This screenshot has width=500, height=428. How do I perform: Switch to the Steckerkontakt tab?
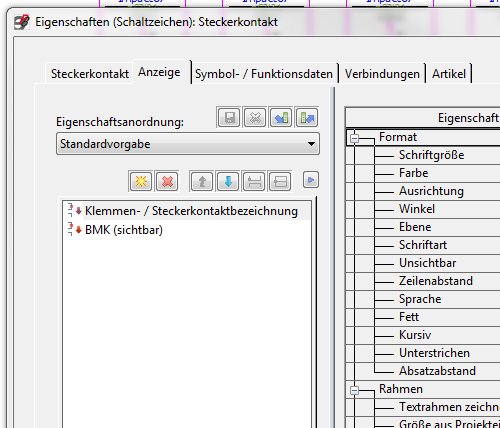click(x=90, y=74)
